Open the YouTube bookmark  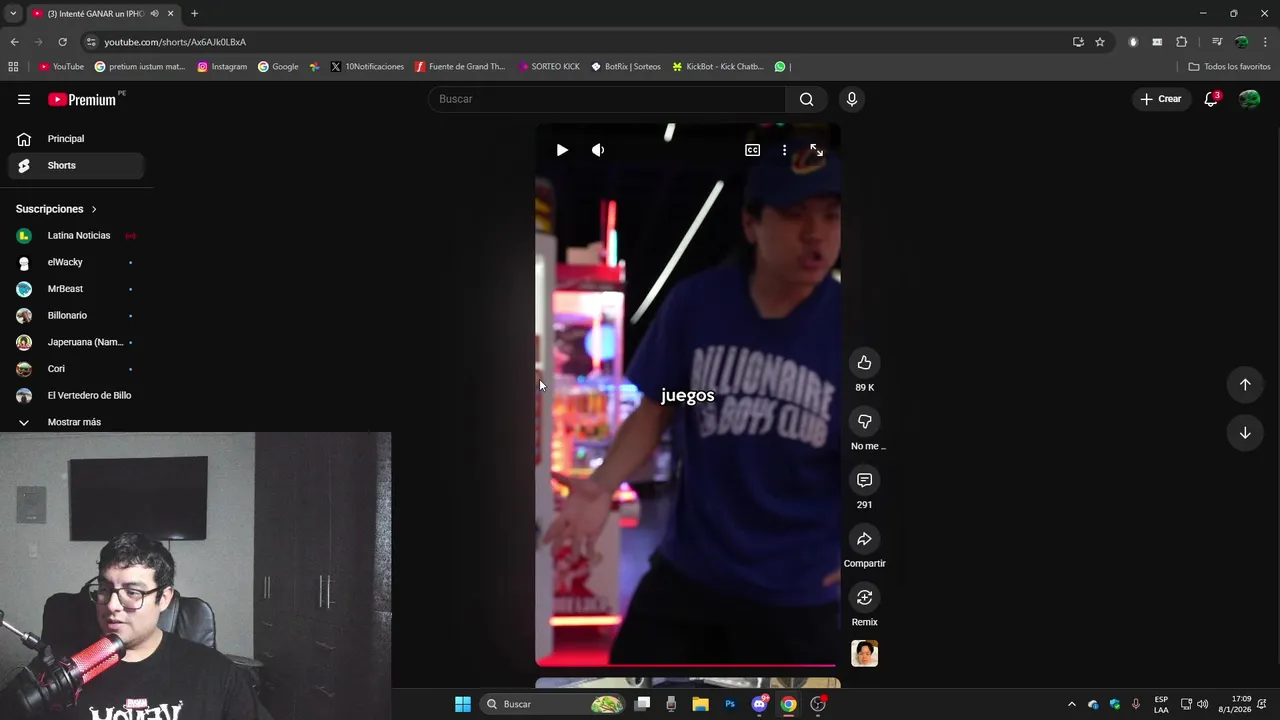(x=61, y=67)
